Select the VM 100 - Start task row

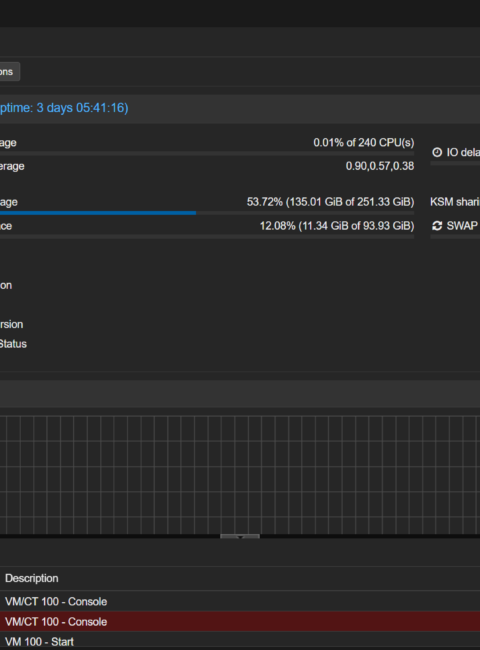240,641
